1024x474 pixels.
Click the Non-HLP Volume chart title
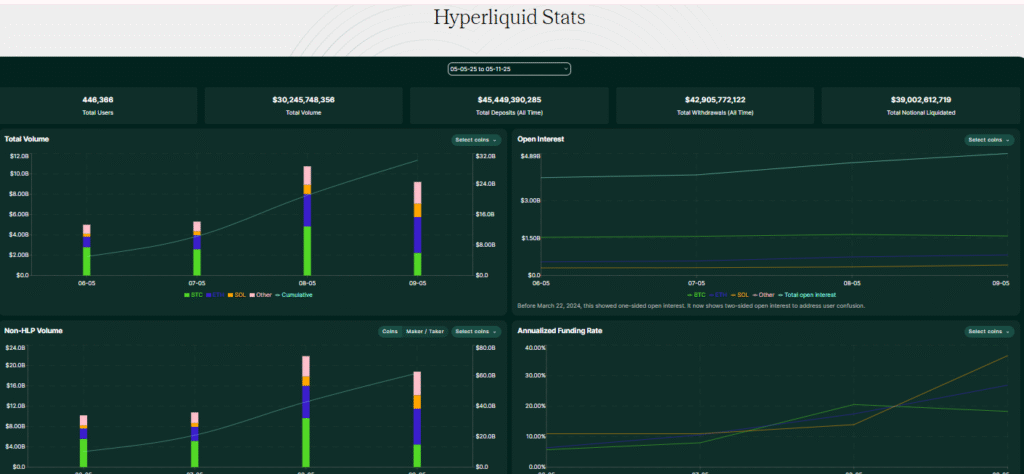[x=33, y=331]
